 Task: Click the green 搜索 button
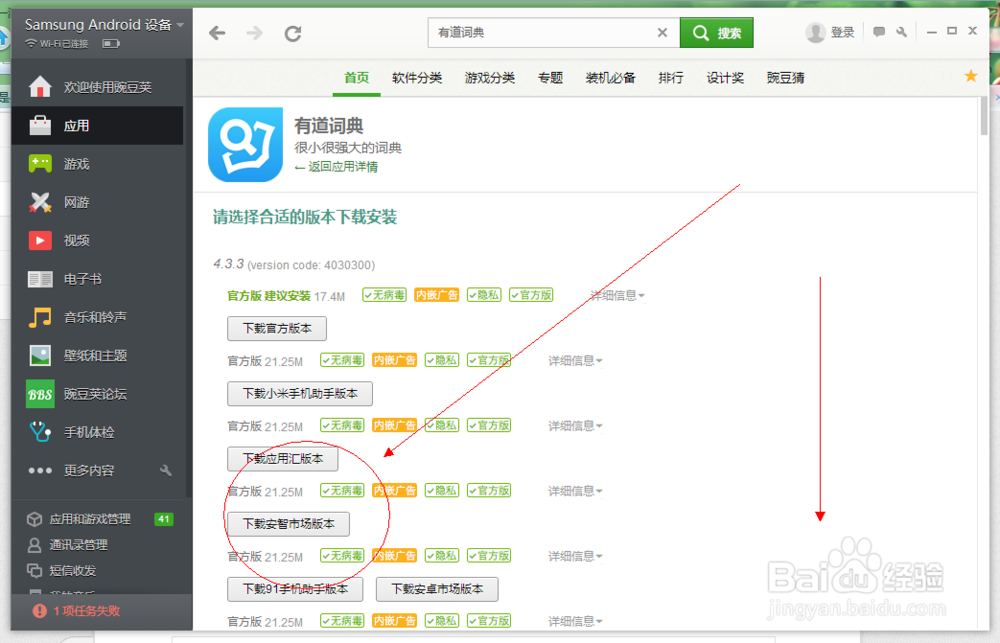point(717,33)
